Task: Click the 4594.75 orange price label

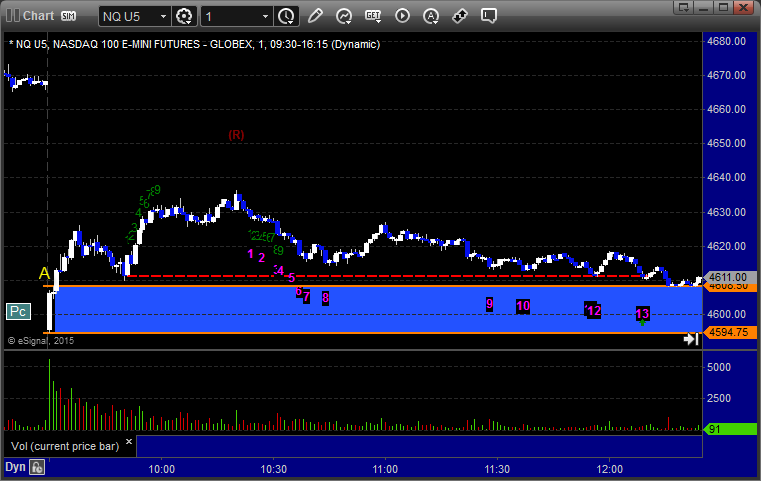Action: [x=730, y=332]
